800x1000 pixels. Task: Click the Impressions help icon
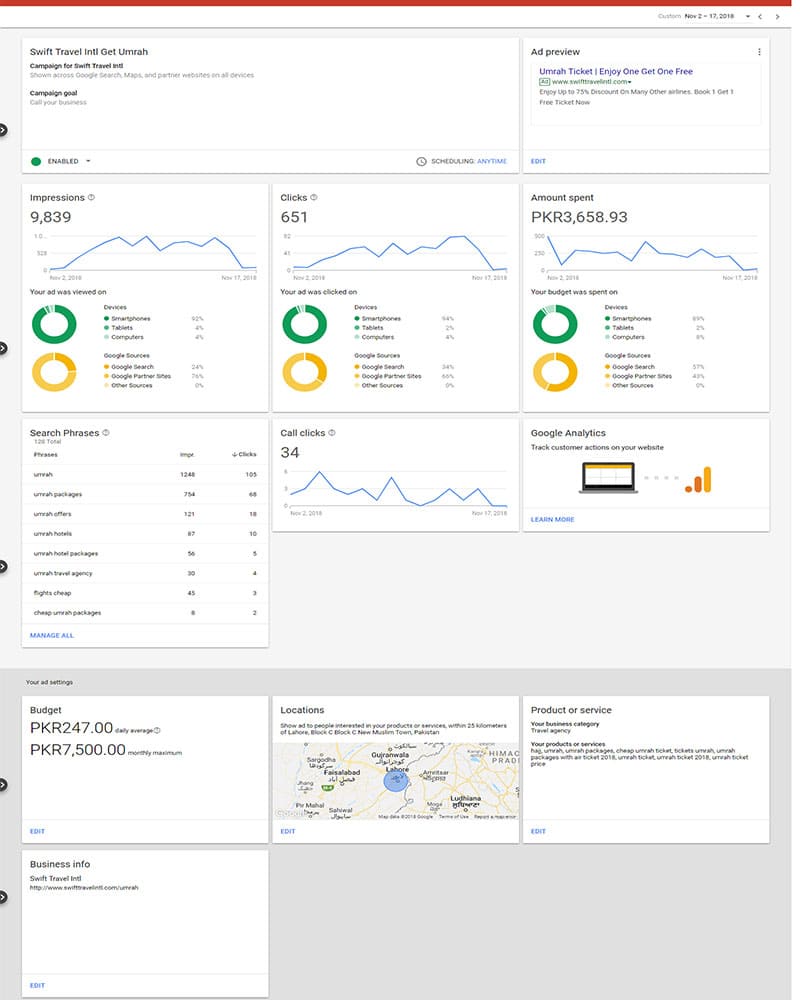91,198
